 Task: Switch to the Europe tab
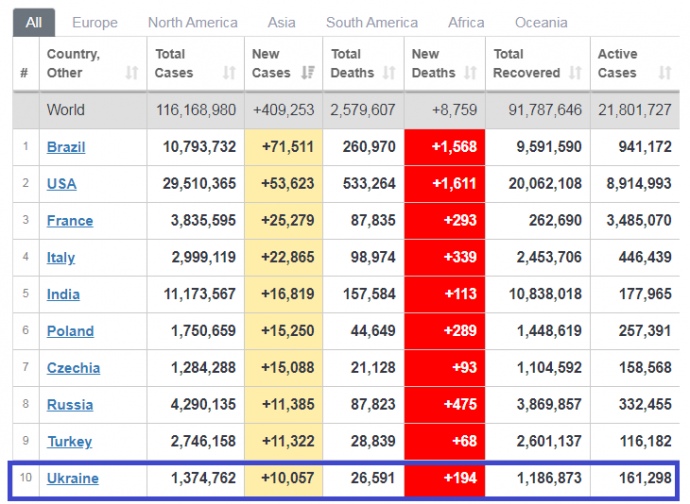[95, 22]
